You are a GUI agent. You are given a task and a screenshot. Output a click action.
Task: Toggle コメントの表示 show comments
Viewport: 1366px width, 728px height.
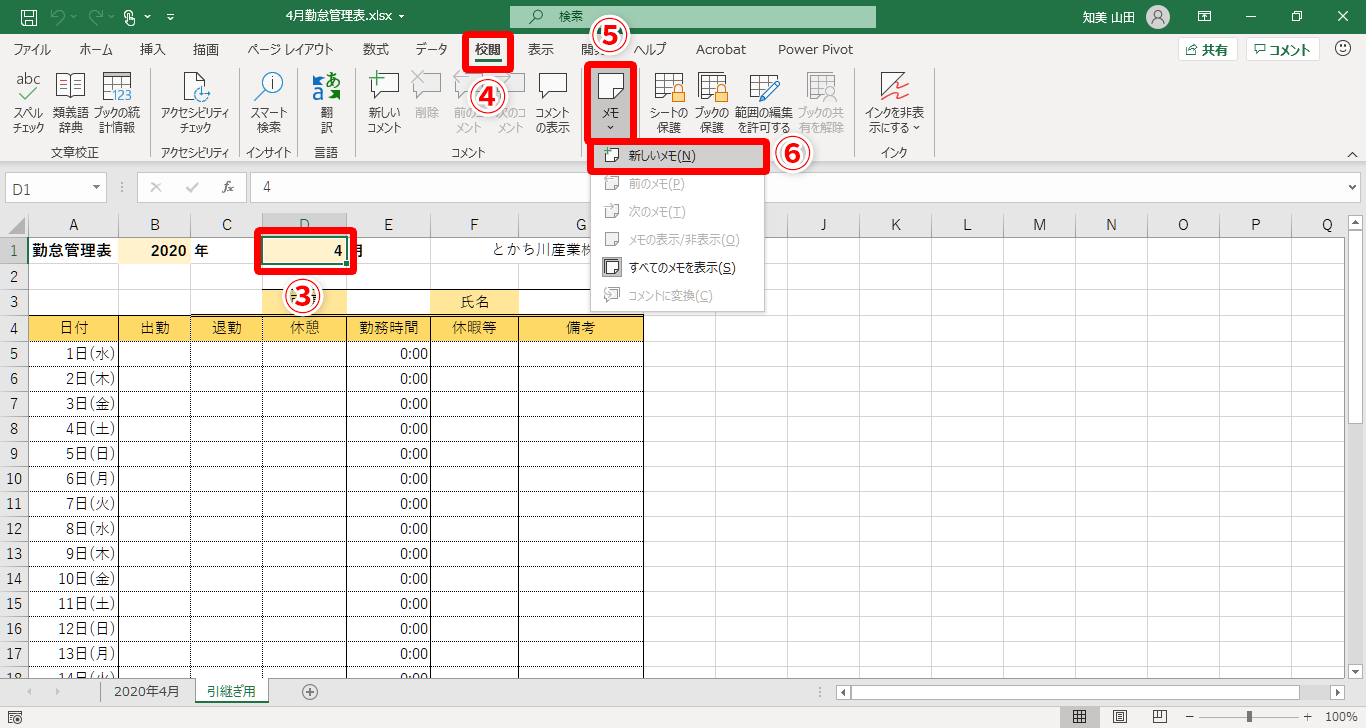coord(553,104)
